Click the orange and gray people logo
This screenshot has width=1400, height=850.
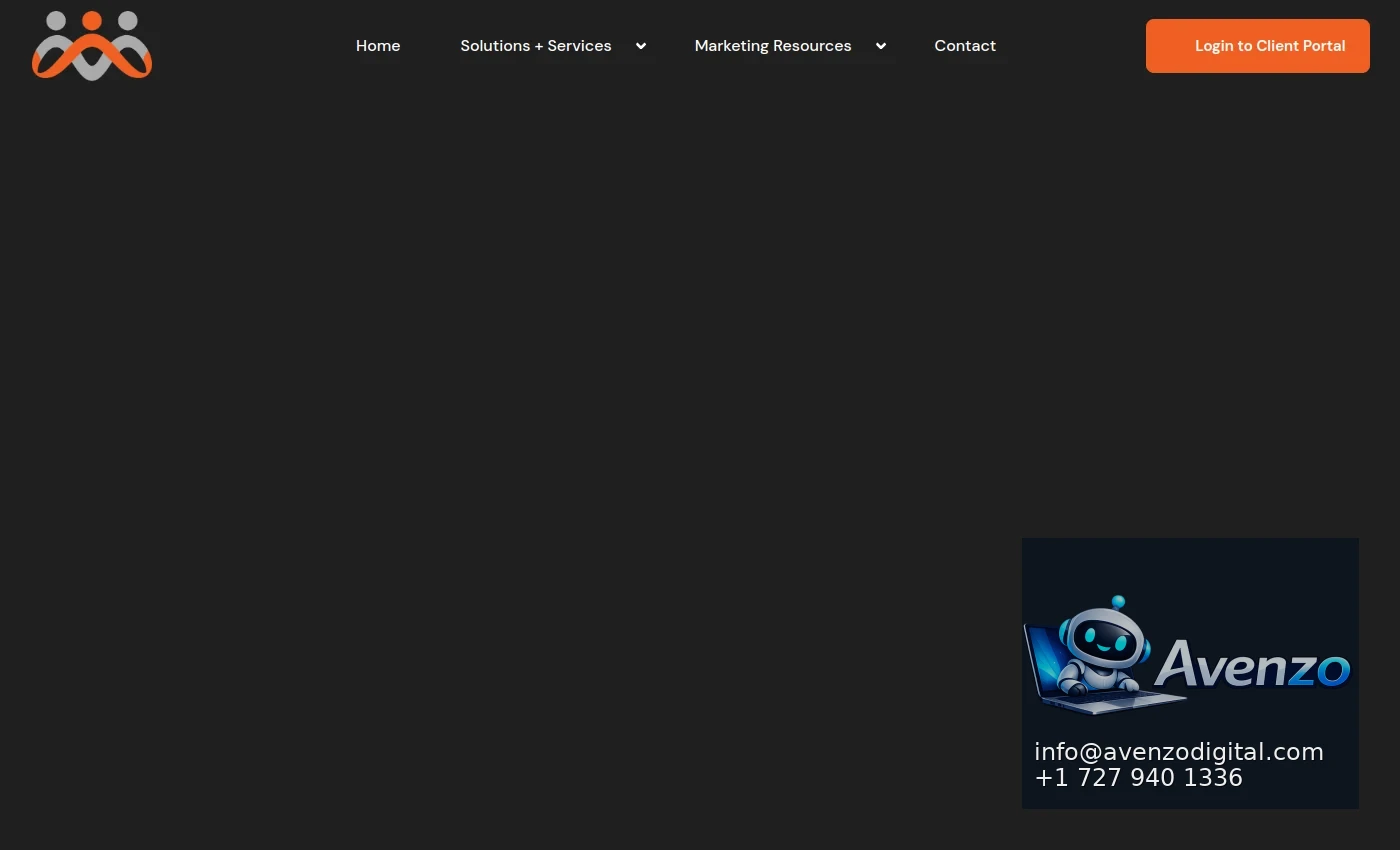(92, 46)
